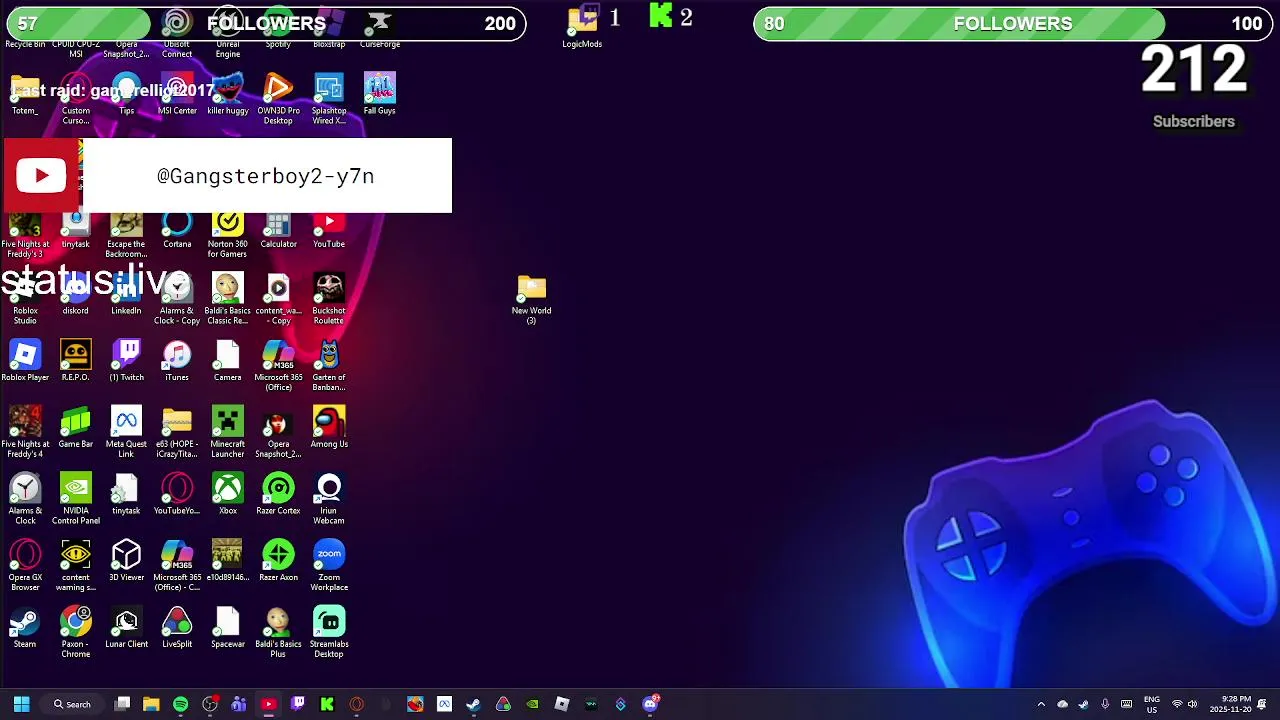Open the Game Bar desktop icon
Screen dimensions: 1280x720
pyautogui.click(x=76, y=428)
